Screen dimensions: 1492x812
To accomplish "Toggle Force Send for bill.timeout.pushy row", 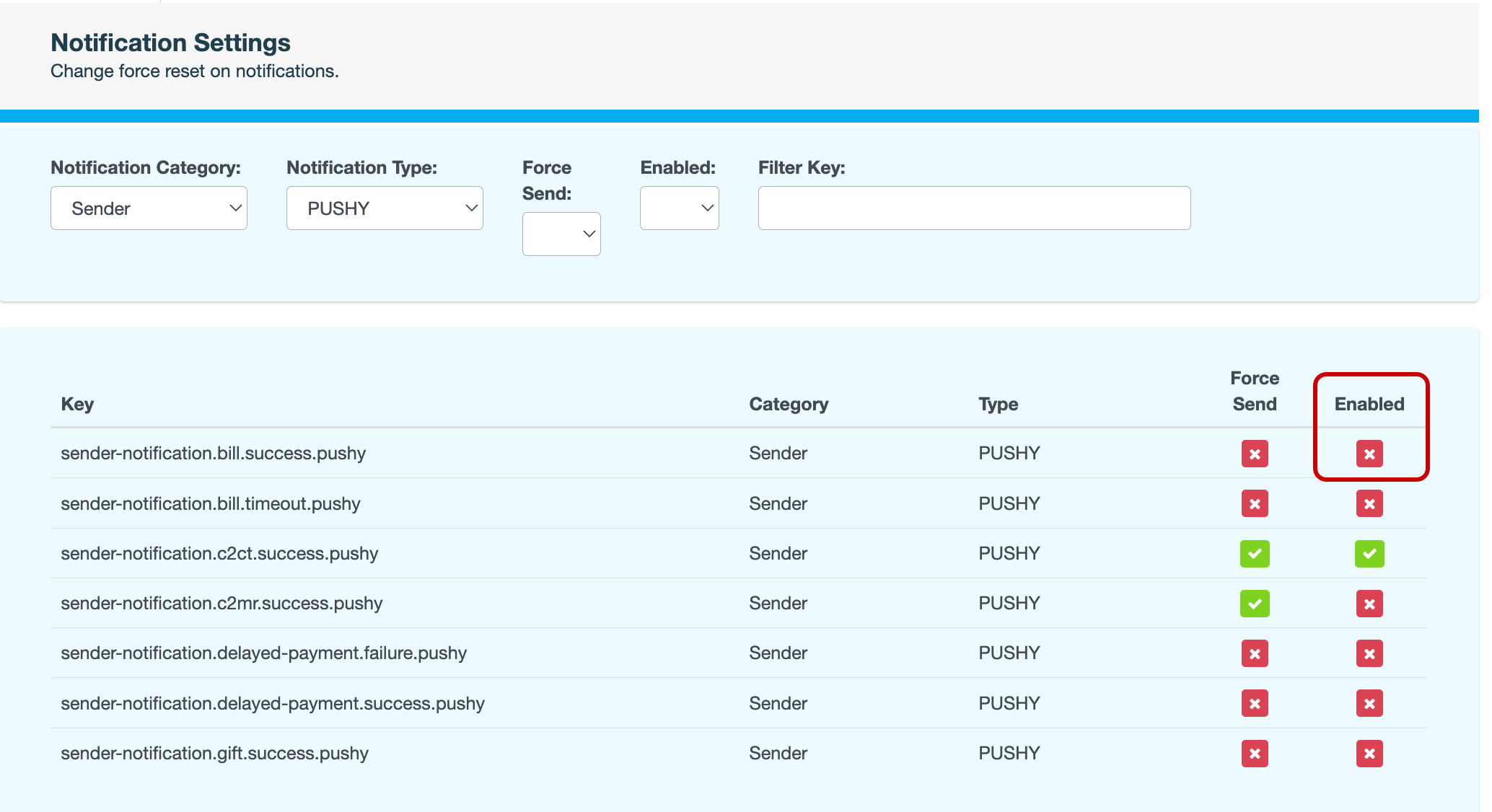I will coord(1255,503).
